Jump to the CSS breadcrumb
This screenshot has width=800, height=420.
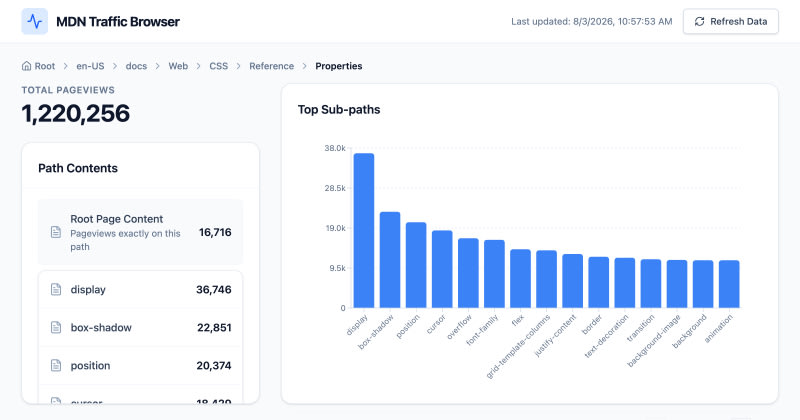pos(218,66)
